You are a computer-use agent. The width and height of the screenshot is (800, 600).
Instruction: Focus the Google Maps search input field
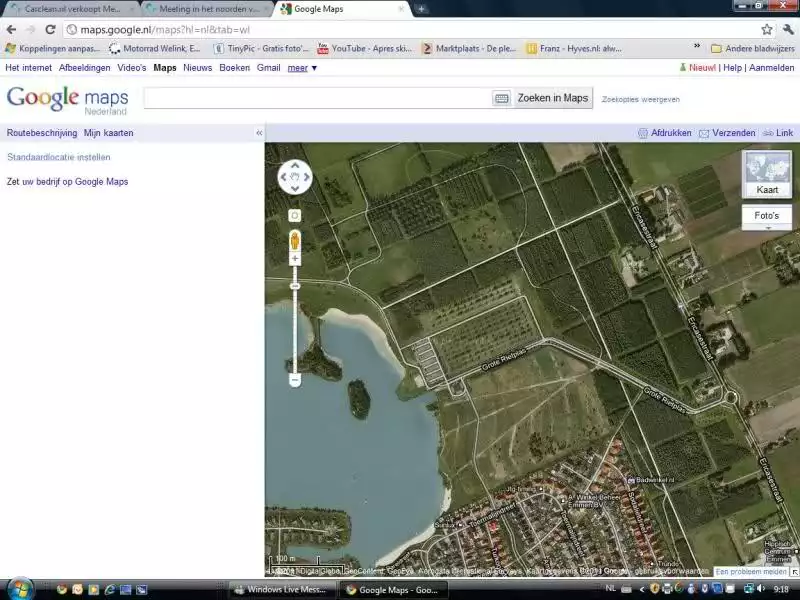coord(317,97)
